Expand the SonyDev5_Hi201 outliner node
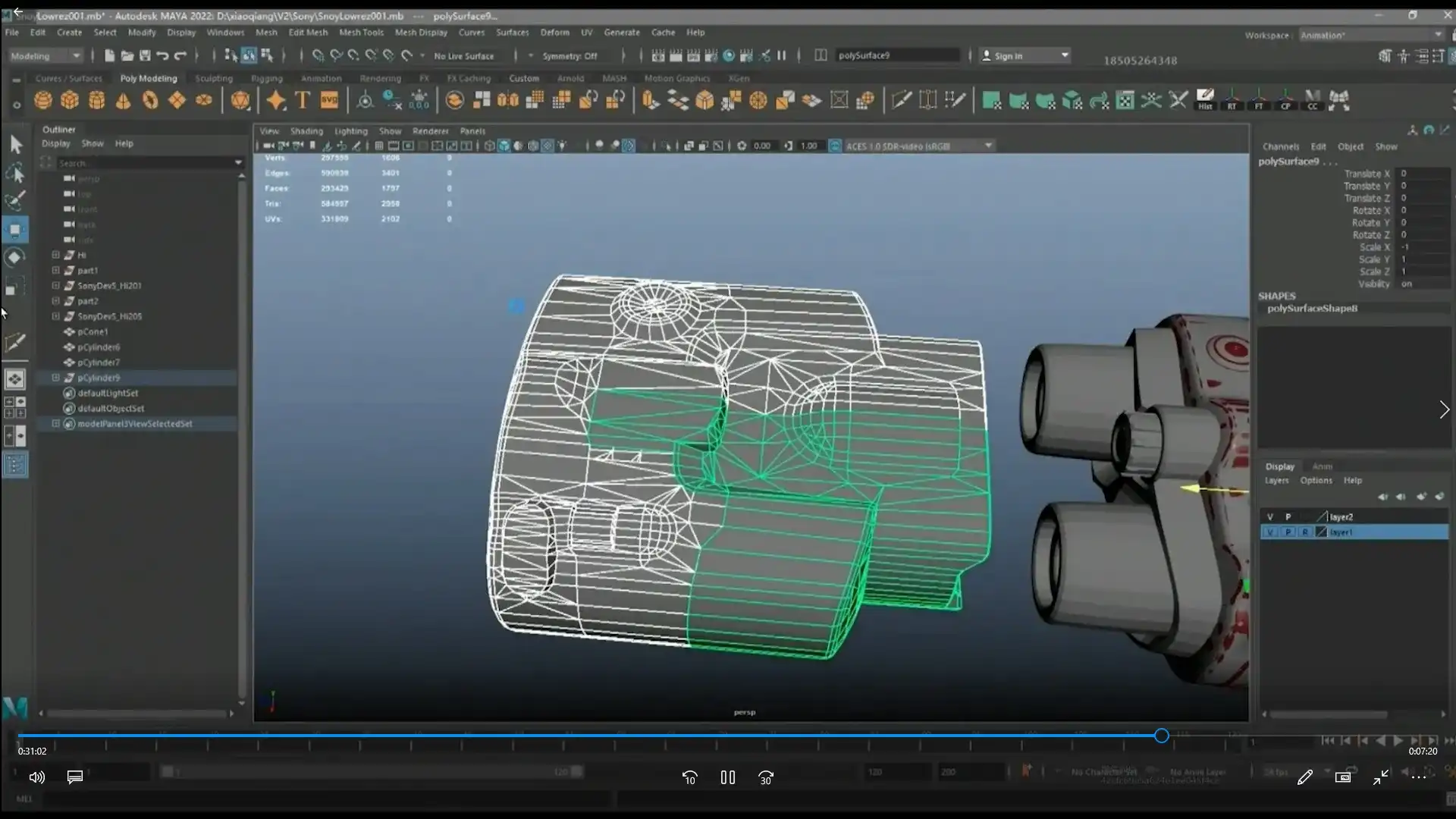The height and width of the screenshot is (819, 1456). (x=55, y=286)
